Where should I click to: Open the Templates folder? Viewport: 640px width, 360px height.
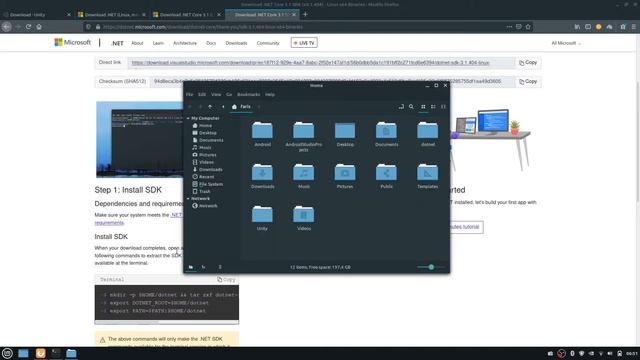[427, 176]
